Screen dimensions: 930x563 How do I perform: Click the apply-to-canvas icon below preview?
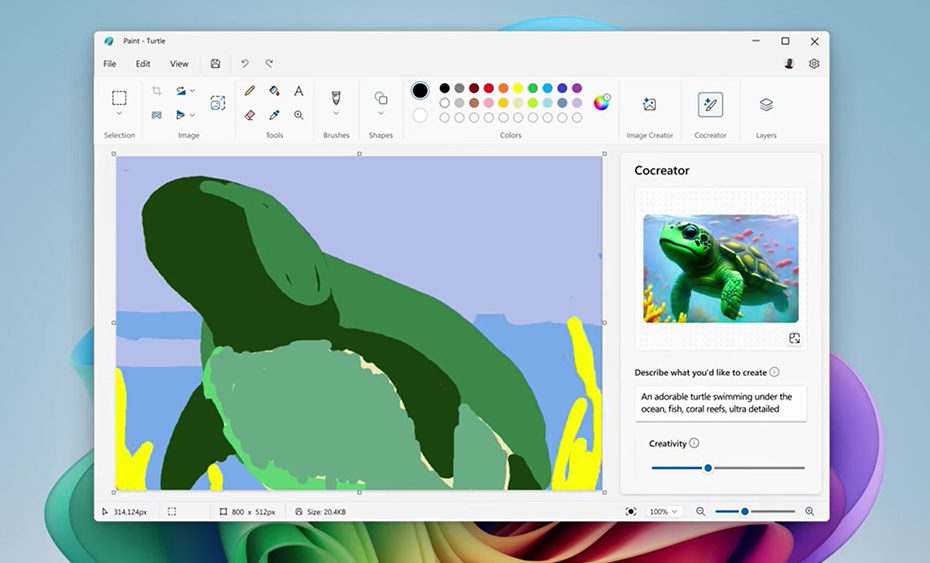tap(794, 338)
